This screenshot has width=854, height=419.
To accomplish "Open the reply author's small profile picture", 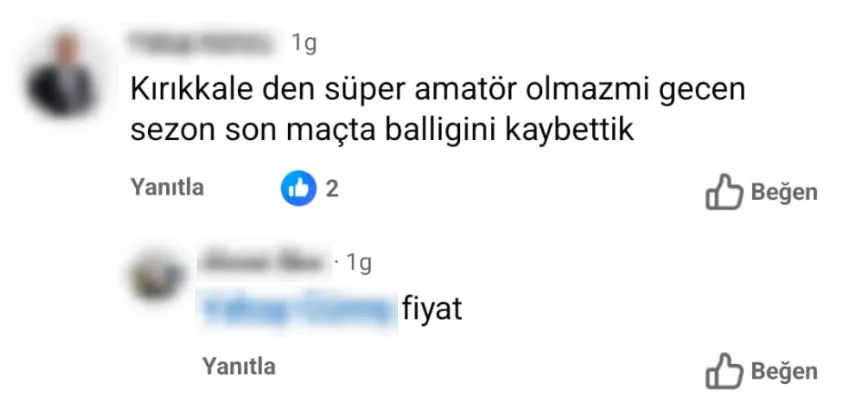I will coord(157,277).
